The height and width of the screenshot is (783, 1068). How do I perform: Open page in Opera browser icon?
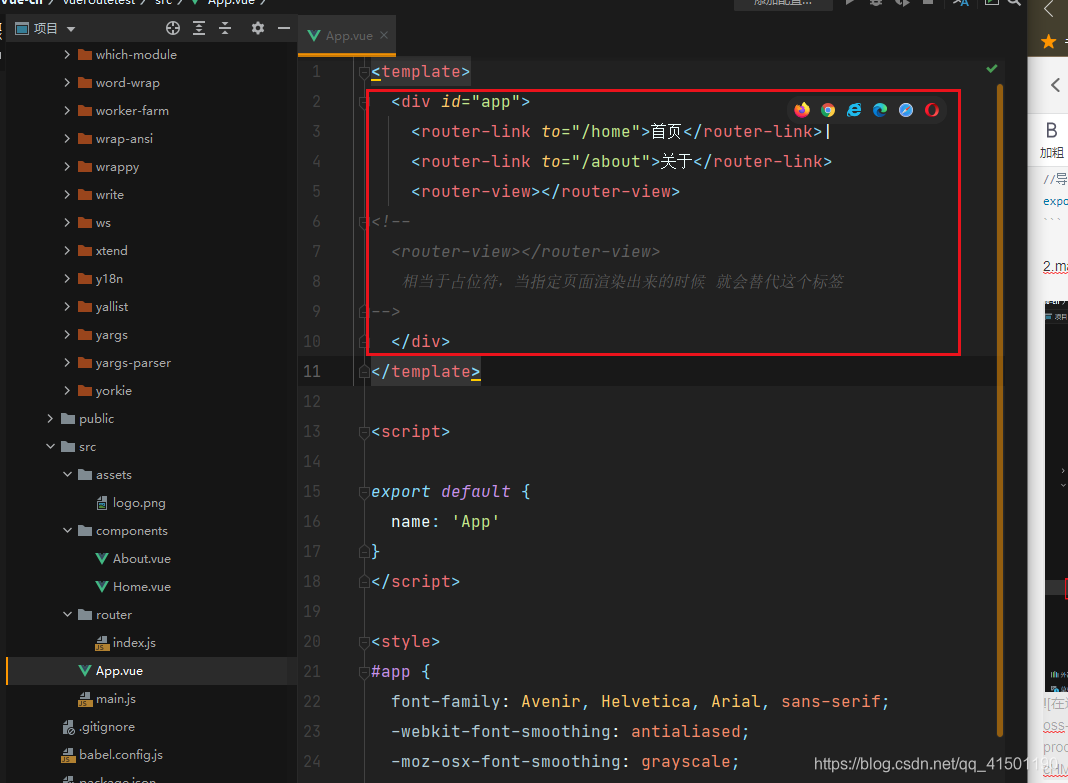click(x=932, y=110)
